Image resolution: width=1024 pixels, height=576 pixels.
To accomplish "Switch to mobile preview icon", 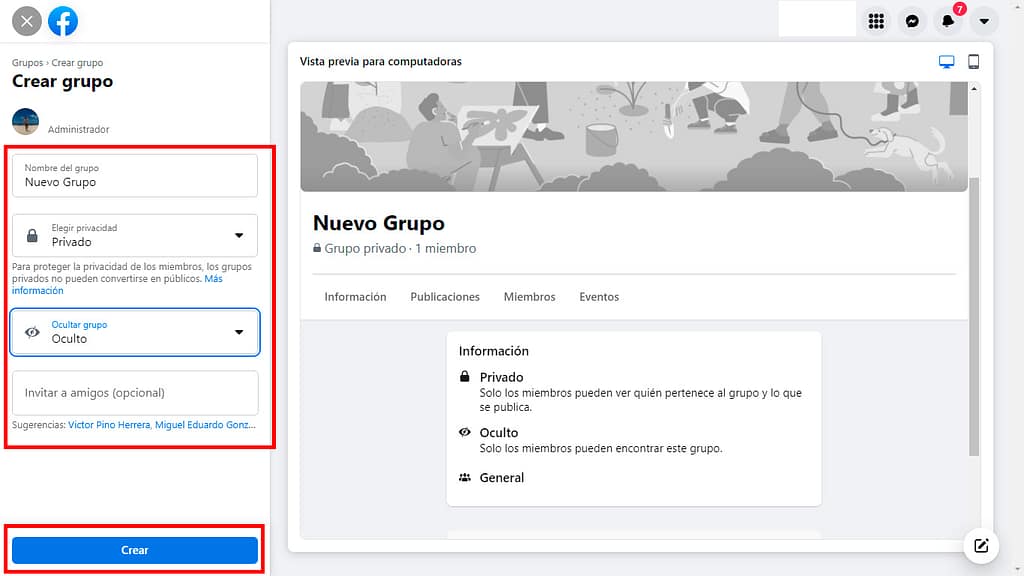I will tap(973, 62).
